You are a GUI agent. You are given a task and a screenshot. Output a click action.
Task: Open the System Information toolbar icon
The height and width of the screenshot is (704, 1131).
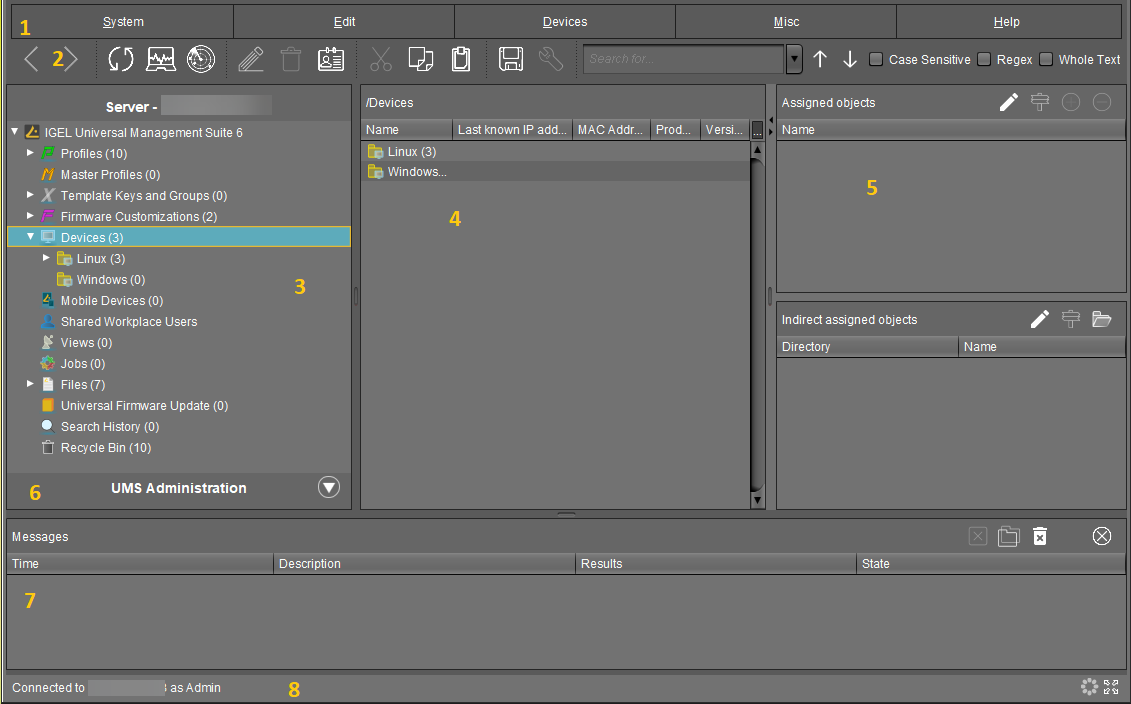click(x=162, y=59)
